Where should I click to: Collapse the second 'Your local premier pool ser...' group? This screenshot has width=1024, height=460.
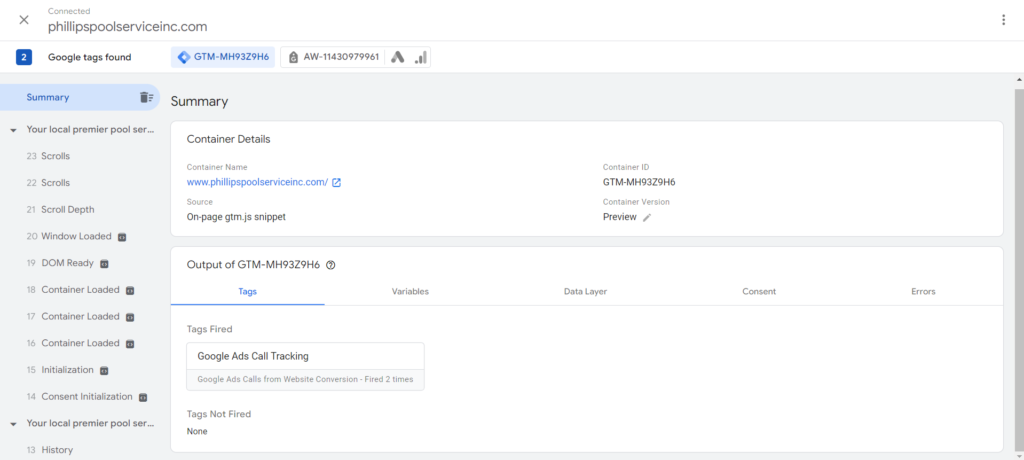point(13,423)
